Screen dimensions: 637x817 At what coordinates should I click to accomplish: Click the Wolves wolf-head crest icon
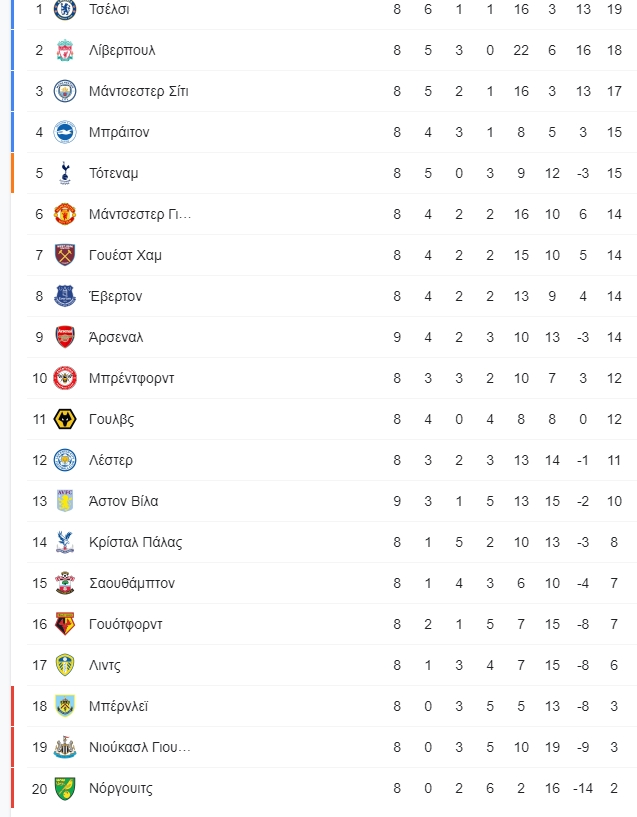(65, 419)
